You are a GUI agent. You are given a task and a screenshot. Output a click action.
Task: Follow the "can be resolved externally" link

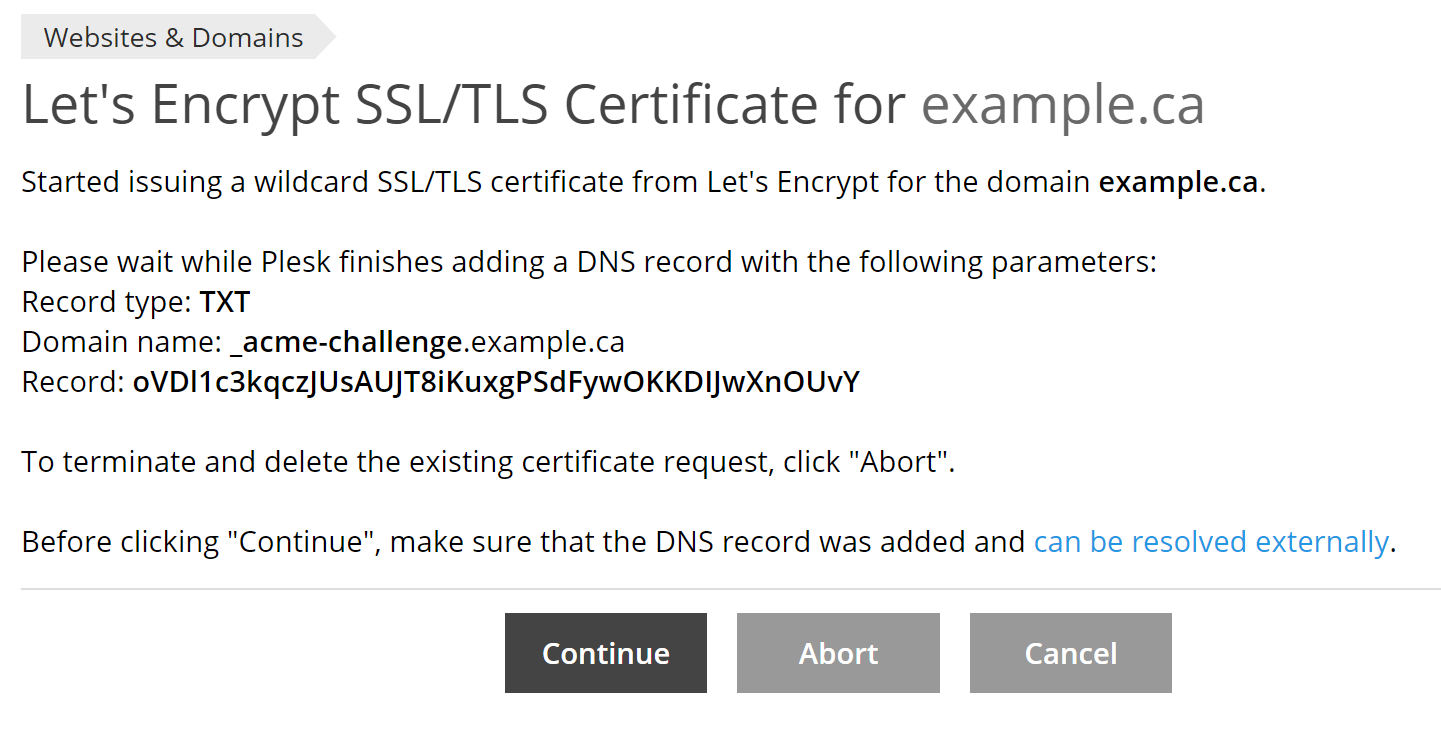1211,542
